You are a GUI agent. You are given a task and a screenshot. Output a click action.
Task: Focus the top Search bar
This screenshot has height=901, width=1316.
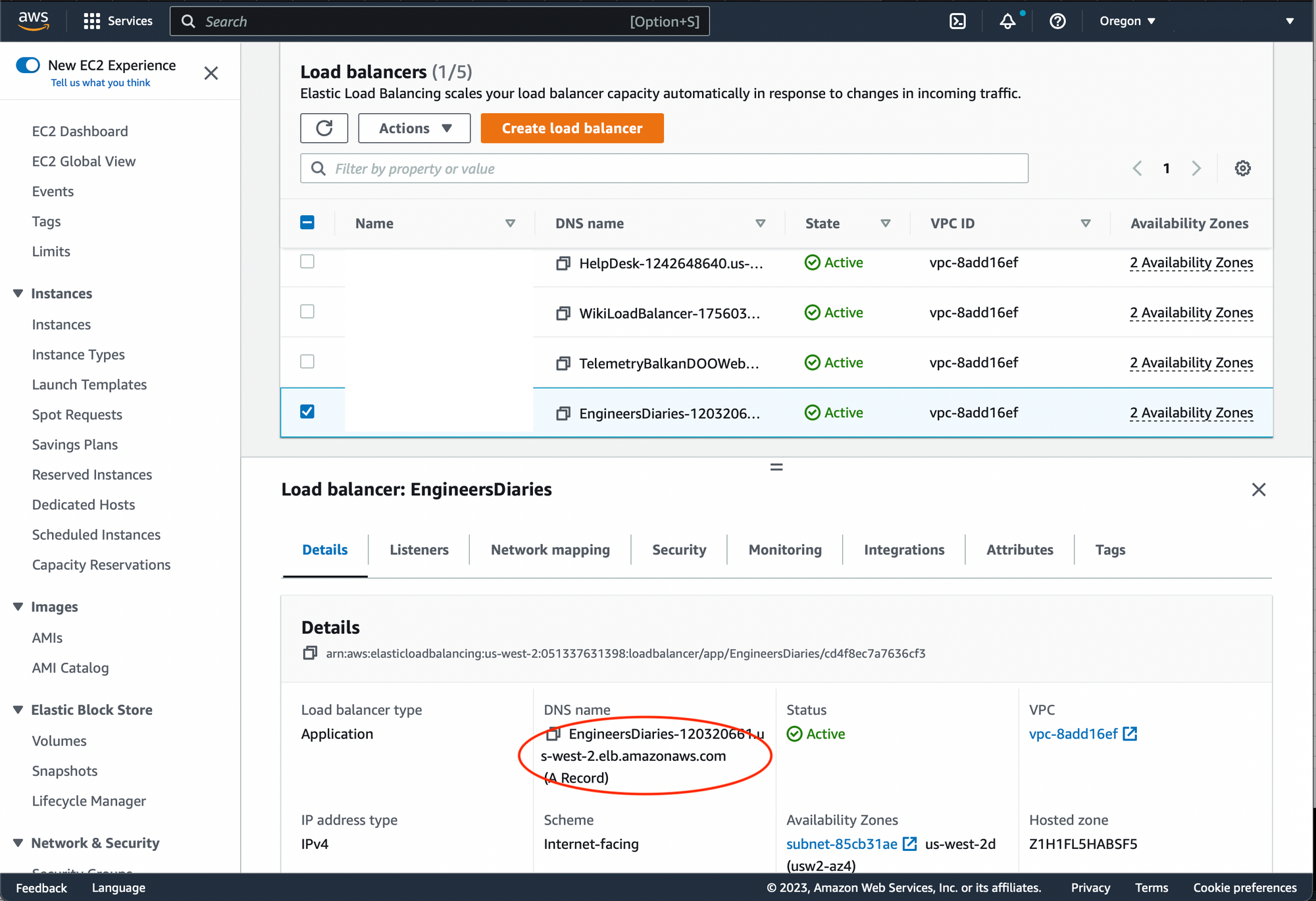[440, 21]
